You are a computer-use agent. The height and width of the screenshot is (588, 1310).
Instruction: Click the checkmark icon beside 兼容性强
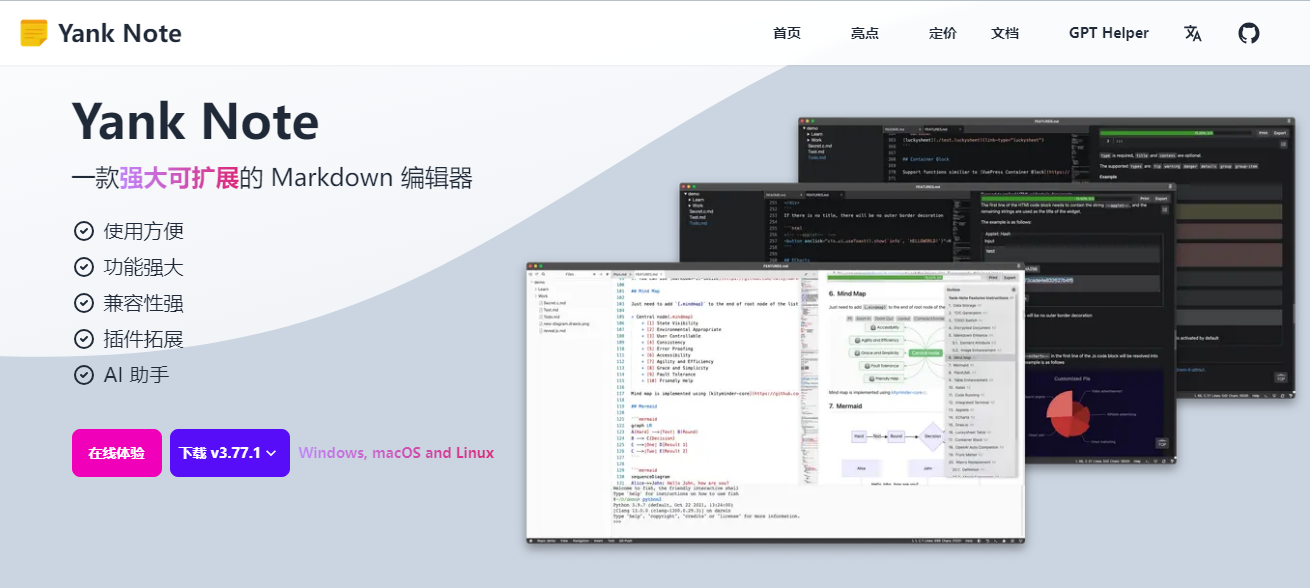[x=83, y=302]
